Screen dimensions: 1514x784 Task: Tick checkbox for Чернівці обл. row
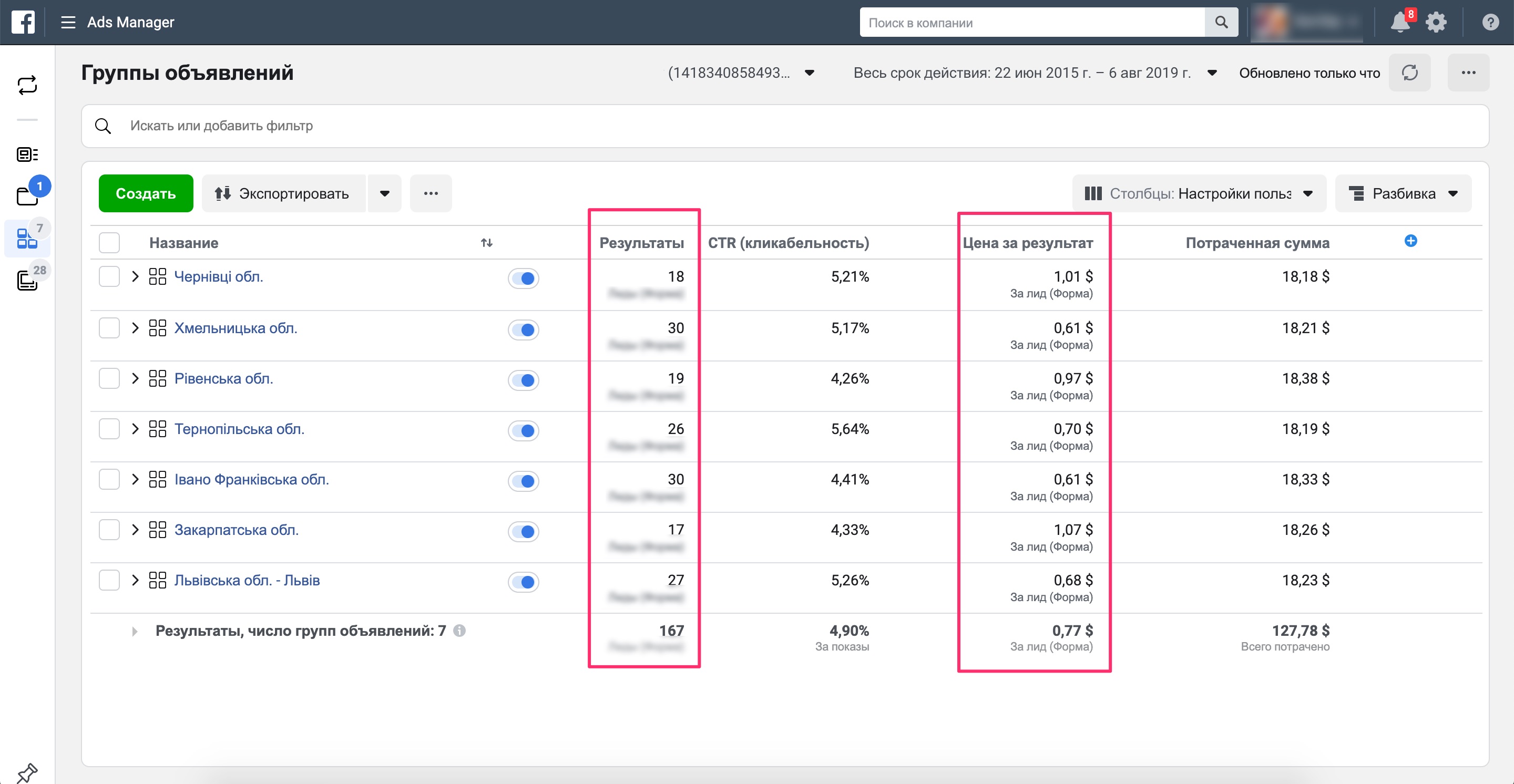[109, 276]
